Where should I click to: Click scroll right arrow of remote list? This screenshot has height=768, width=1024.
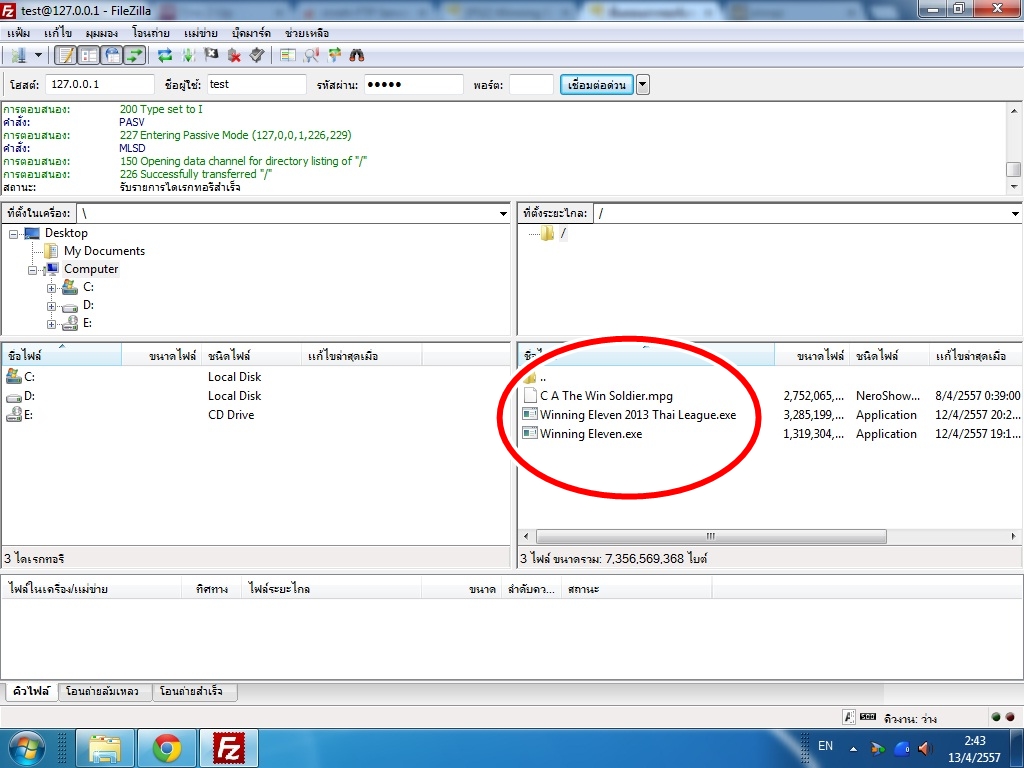(1013, 536)
